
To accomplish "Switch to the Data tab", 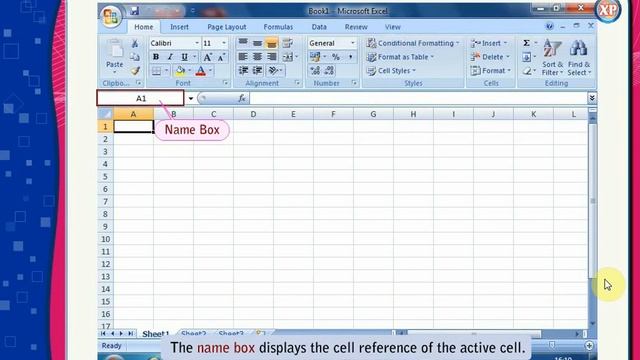I will pyautogui.click(x=319, y=27).
